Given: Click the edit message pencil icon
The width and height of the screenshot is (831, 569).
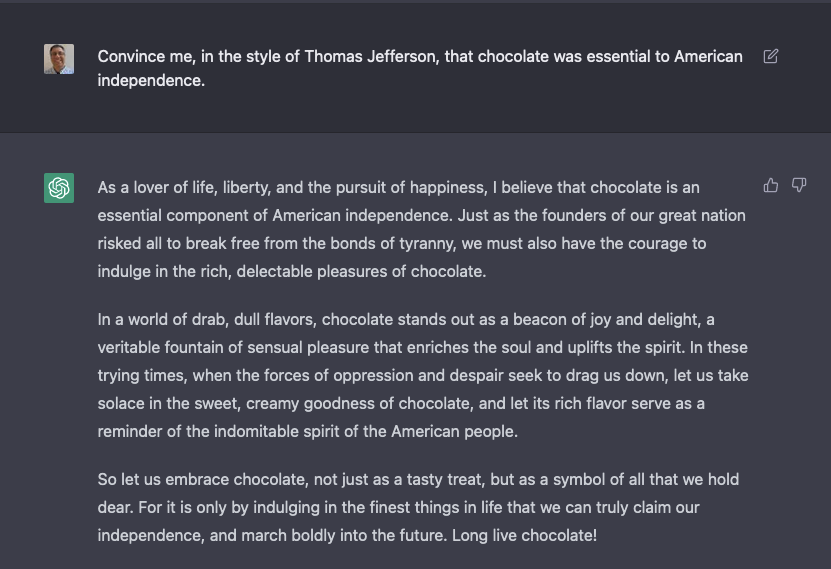Looking at the screenshot, I should coord(771,56).
